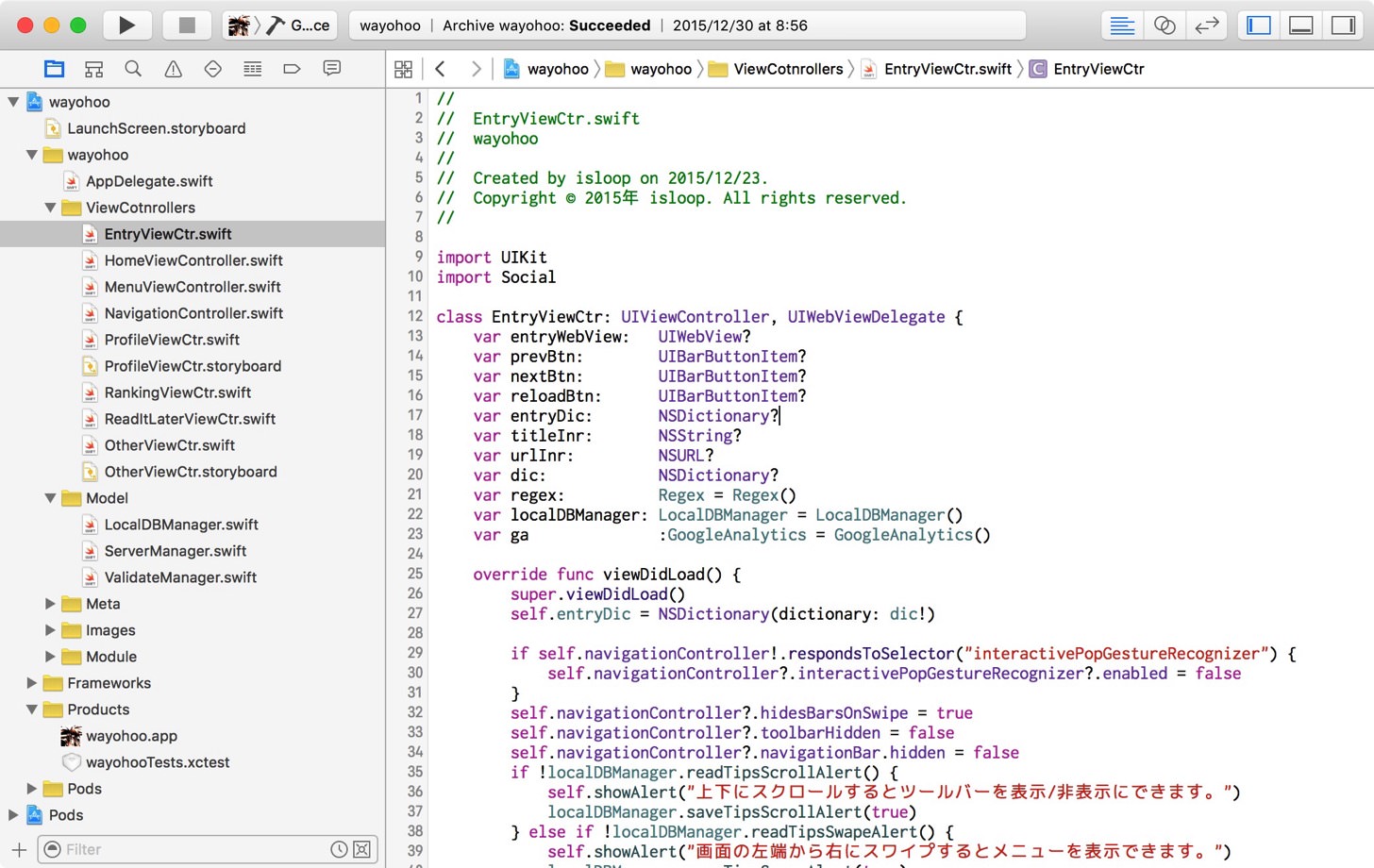
Task: Open the Issue navigator
Action: (x=174, y=69)
